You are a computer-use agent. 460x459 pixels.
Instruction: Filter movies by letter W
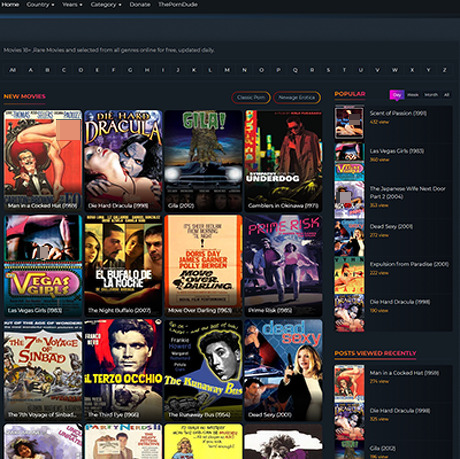[395, 70]
